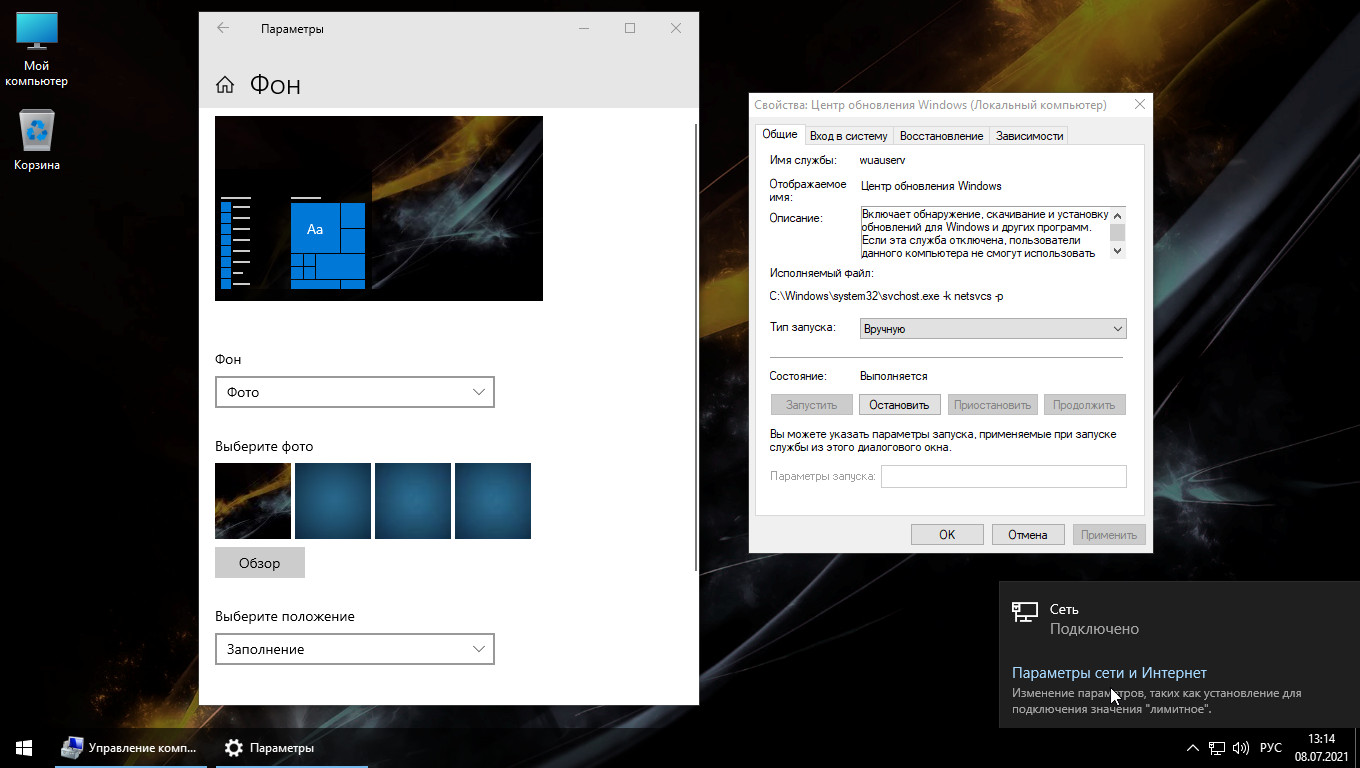This screenshot has width=1360, height=768.
Task: Show hidden tray icons chevron
Action: tap(1193, 747)
